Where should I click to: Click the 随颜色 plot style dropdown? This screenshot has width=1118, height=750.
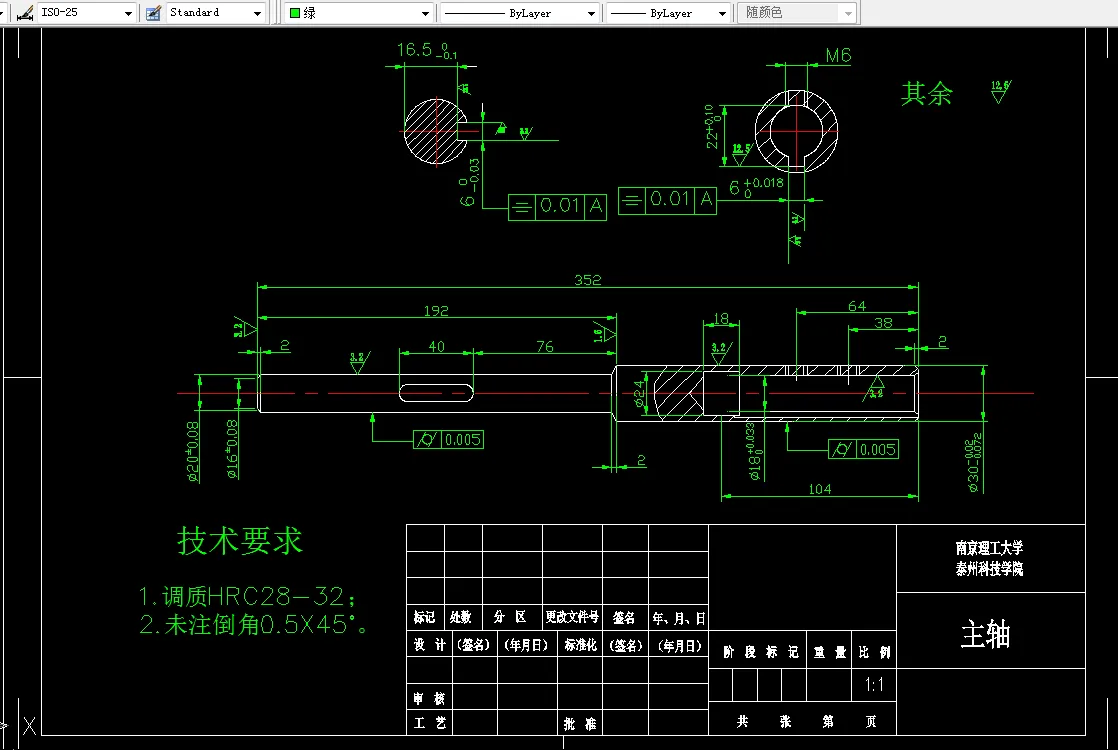click(798, 13)
